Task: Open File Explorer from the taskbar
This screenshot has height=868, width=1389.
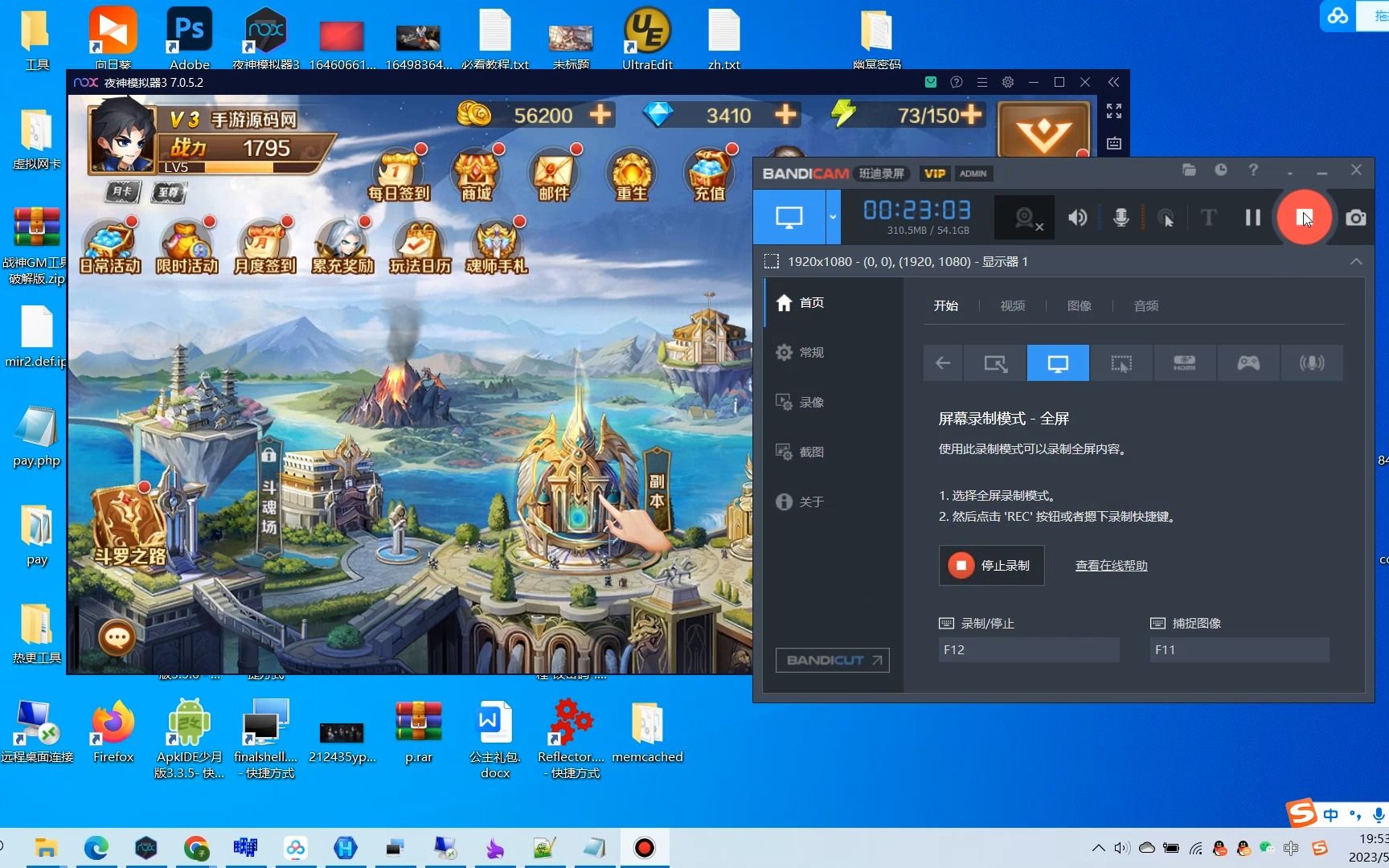Action: pos(46,848)
